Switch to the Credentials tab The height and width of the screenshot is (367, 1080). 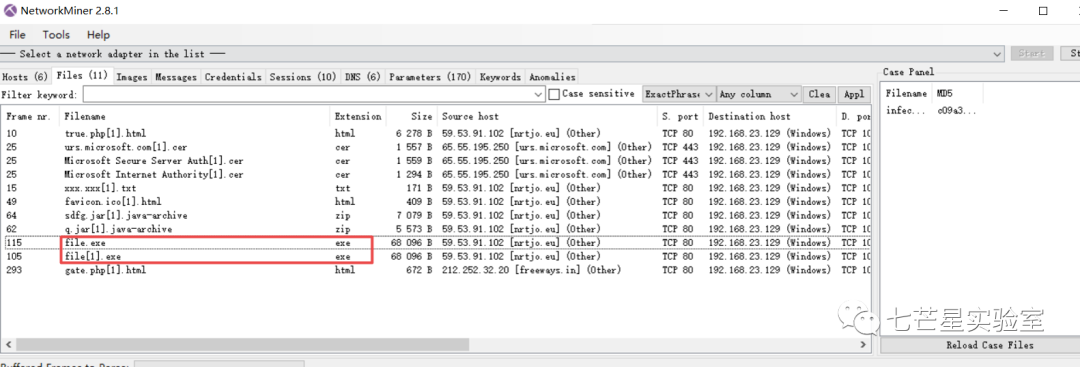(x=233, y=77)
